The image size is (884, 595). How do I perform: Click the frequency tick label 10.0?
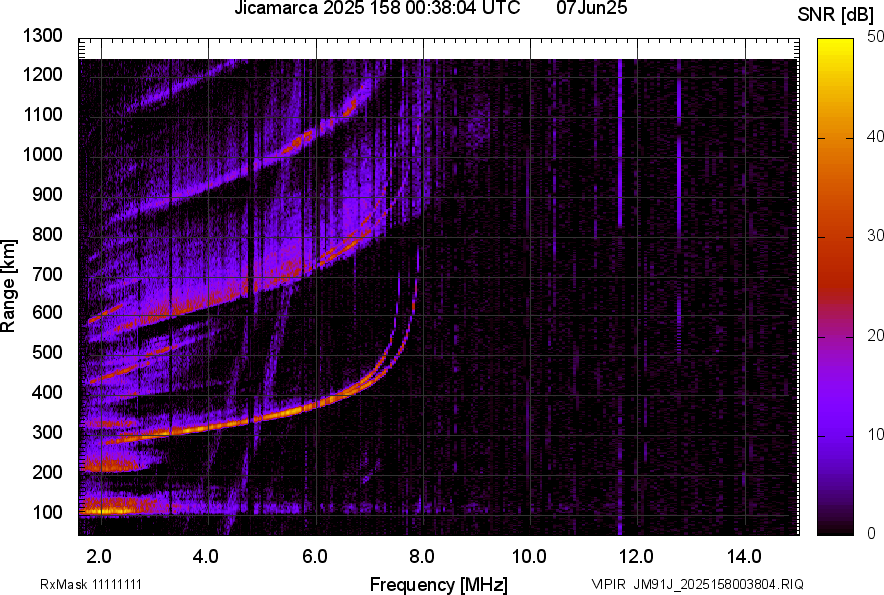tap(529, 557)
